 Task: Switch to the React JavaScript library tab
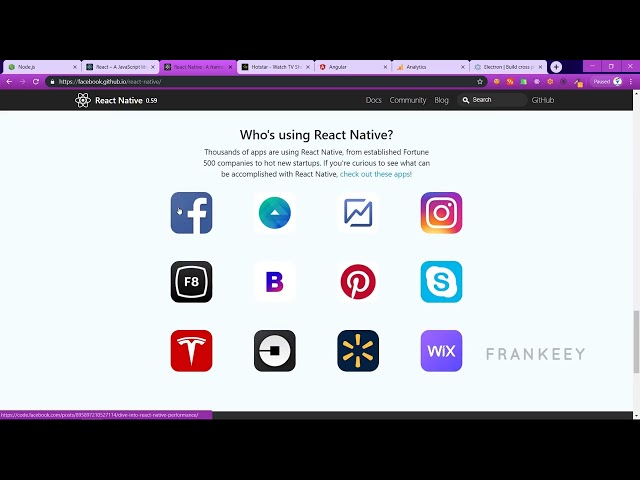point(120,67)
